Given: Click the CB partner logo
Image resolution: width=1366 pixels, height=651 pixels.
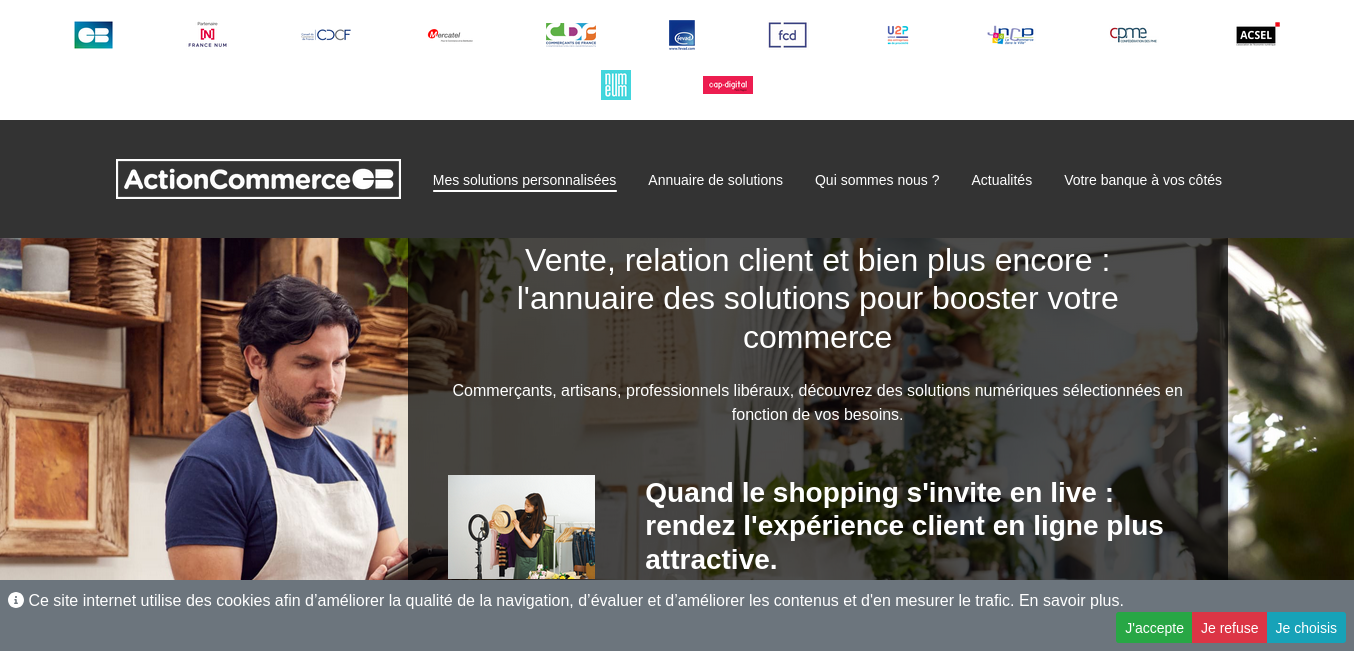Looking at the screenshot, I should coord(93,35).
